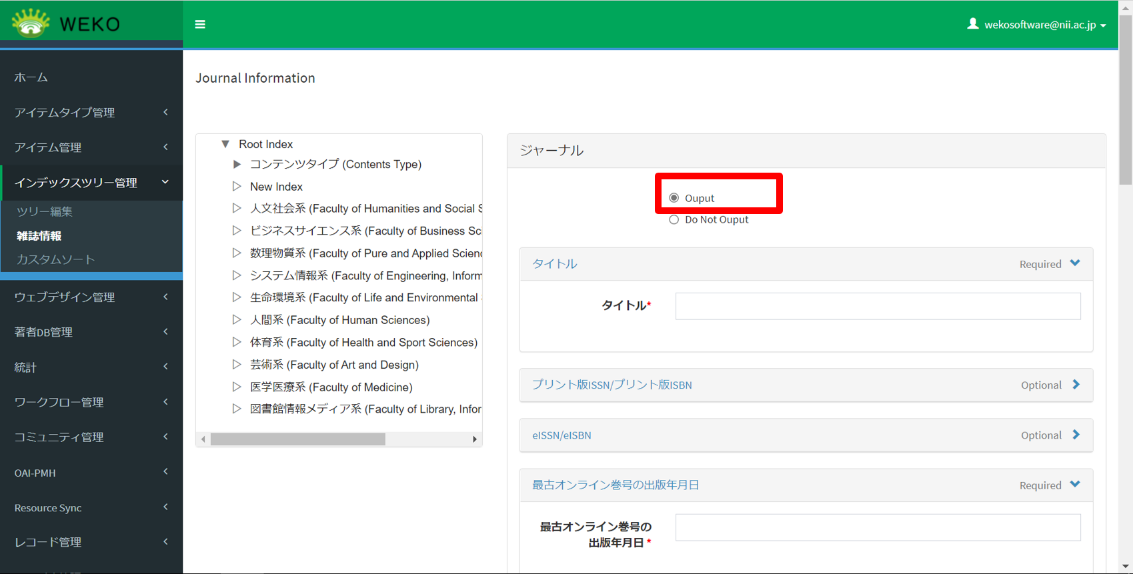
Task: Expand the eISSN/eISBN optional section chevron
Action: (x=1076, y=434)
